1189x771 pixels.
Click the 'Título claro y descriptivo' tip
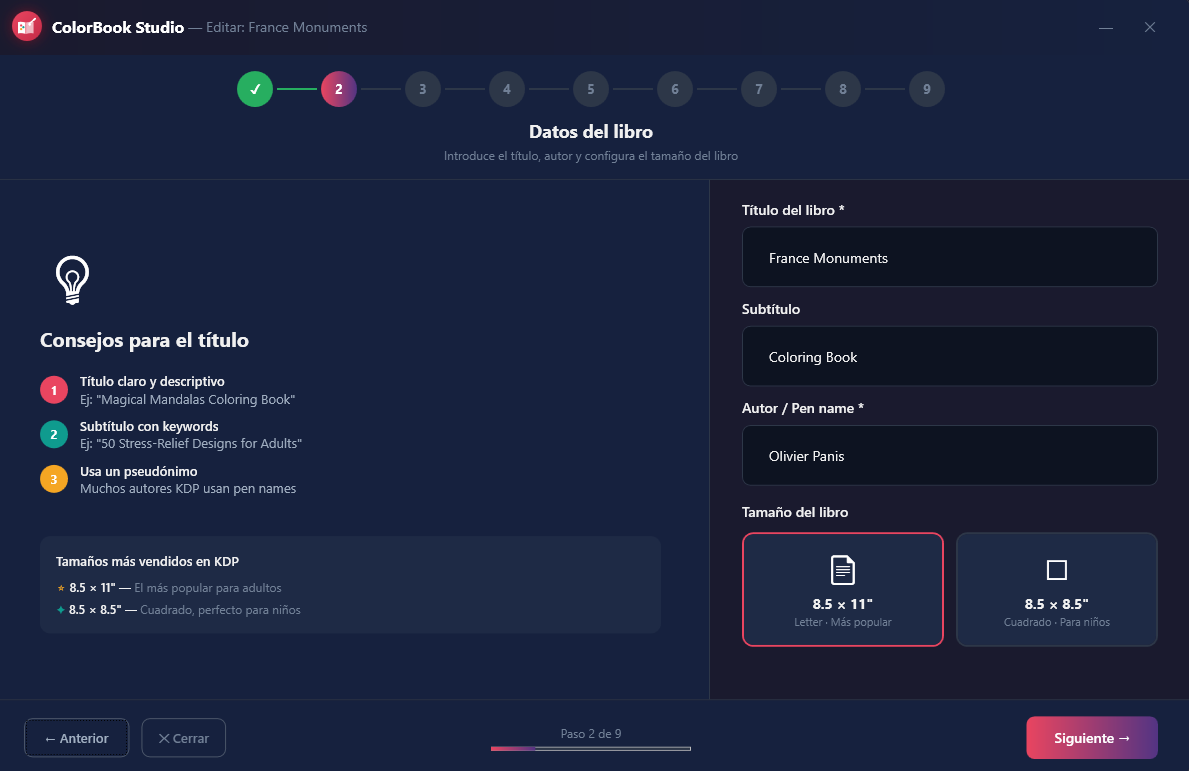tap(152, 381)
